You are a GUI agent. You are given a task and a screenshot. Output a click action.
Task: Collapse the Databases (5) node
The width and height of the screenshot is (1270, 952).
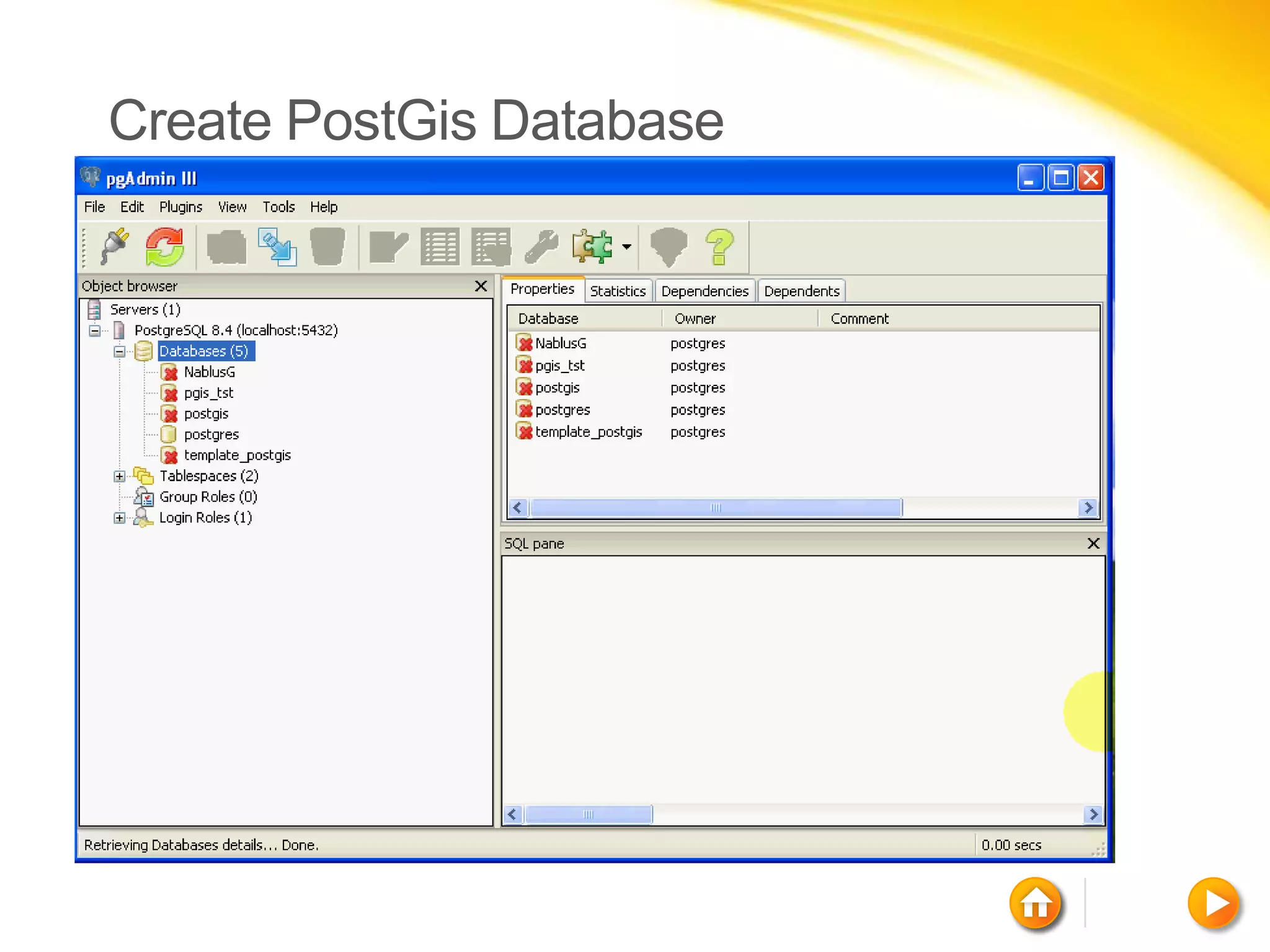120,351
